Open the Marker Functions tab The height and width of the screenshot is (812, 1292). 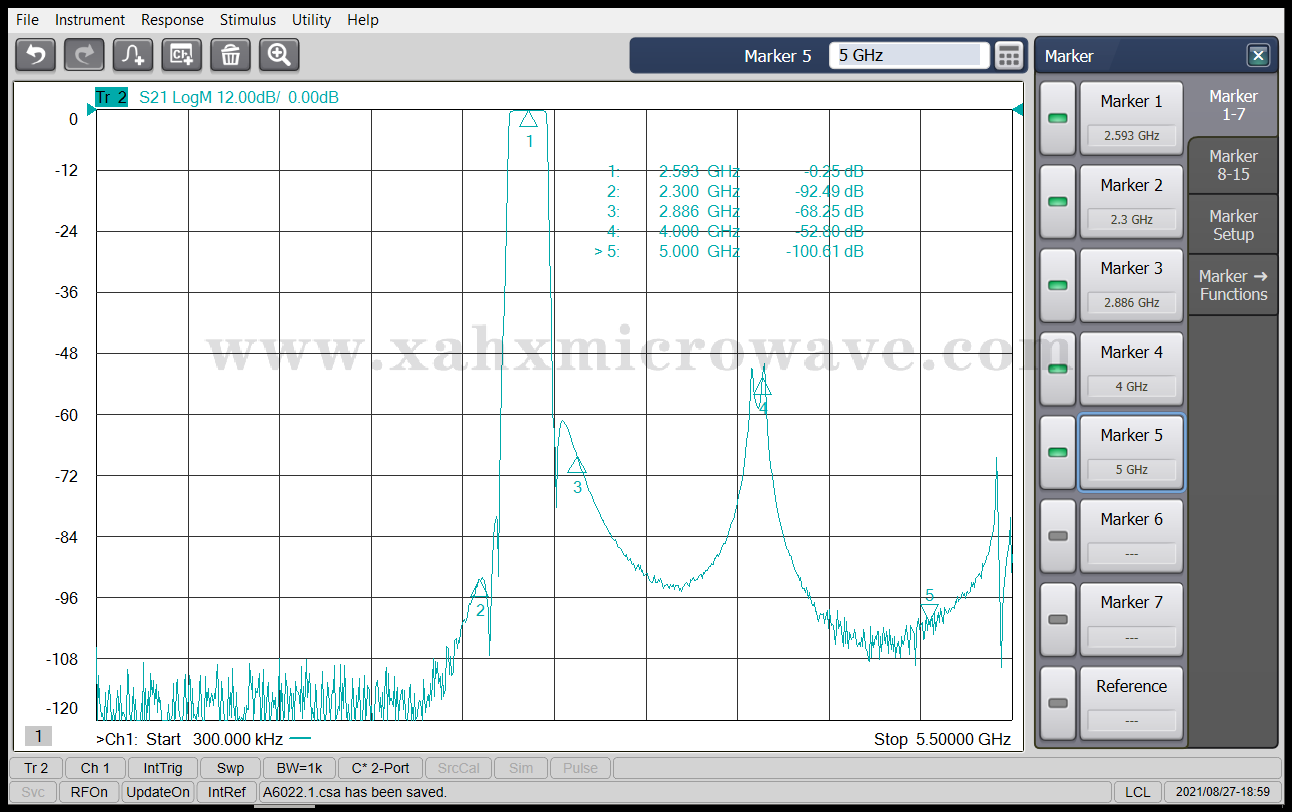coord(1233,285)
